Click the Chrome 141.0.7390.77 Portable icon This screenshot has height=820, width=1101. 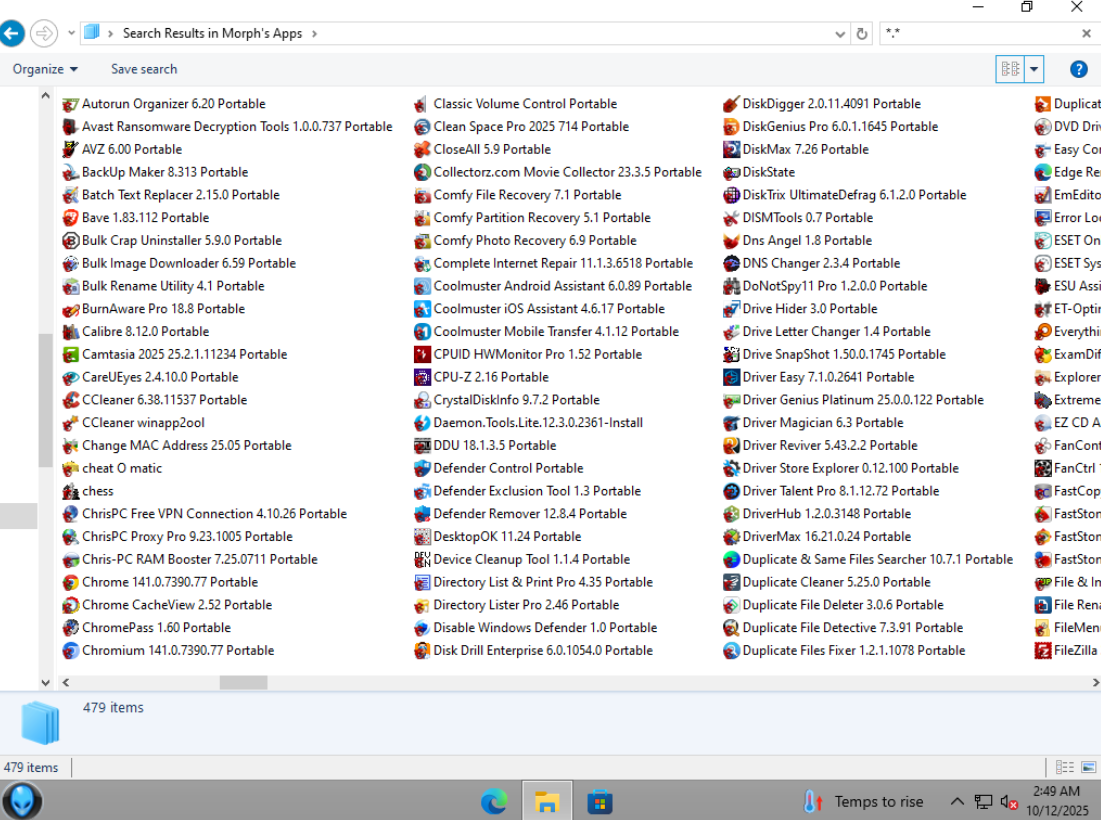tap(70, 582)
